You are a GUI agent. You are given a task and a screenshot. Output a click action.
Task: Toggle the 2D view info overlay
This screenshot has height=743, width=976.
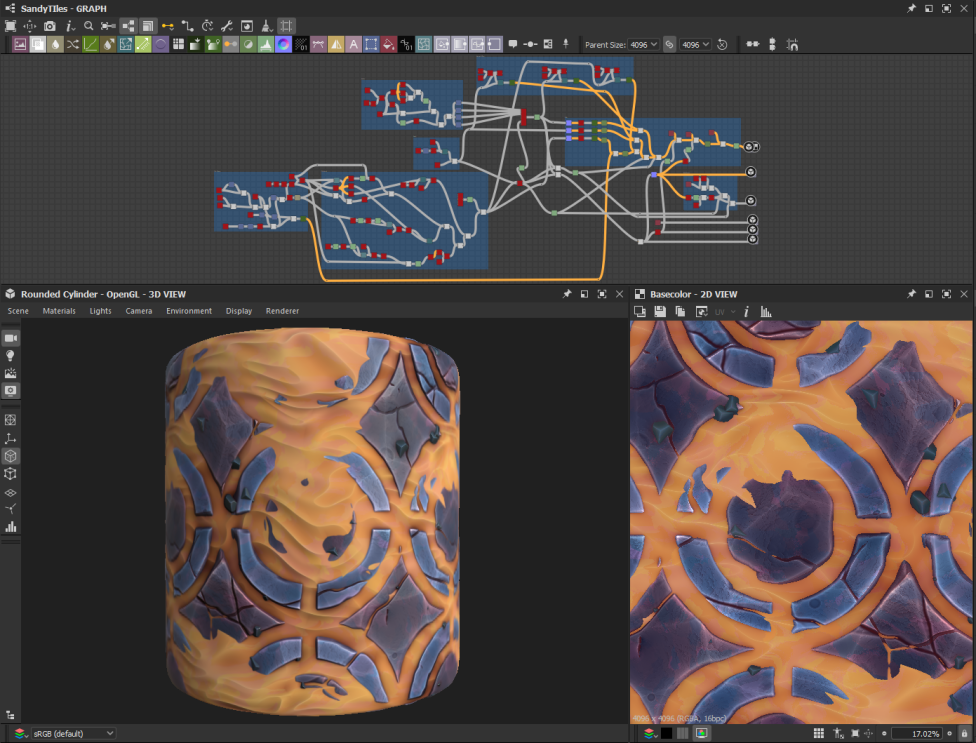[746, 311]
